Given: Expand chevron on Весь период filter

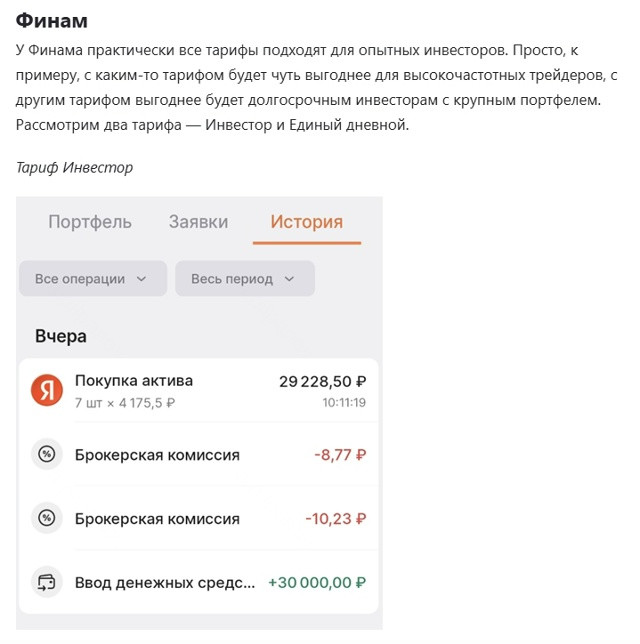Looking at the screenshot, I should point(289,279).
